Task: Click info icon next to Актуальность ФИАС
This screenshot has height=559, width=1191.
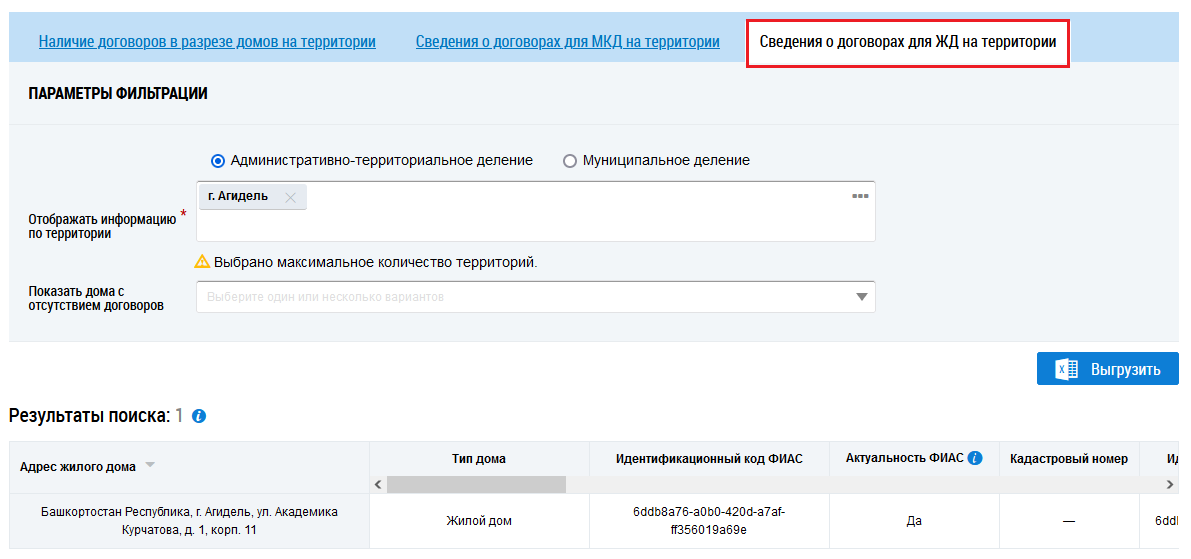Action: pyautogui.click(x=975, y=458)
